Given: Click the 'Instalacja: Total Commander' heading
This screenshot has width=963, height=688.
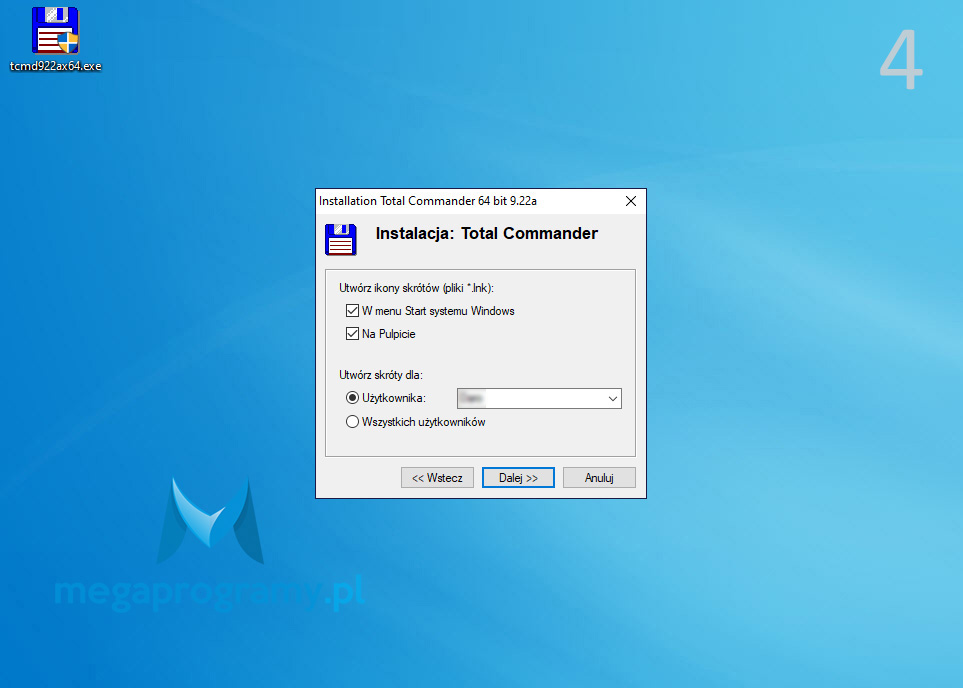Looking at the screenshot, I should (x=486, y=233).
